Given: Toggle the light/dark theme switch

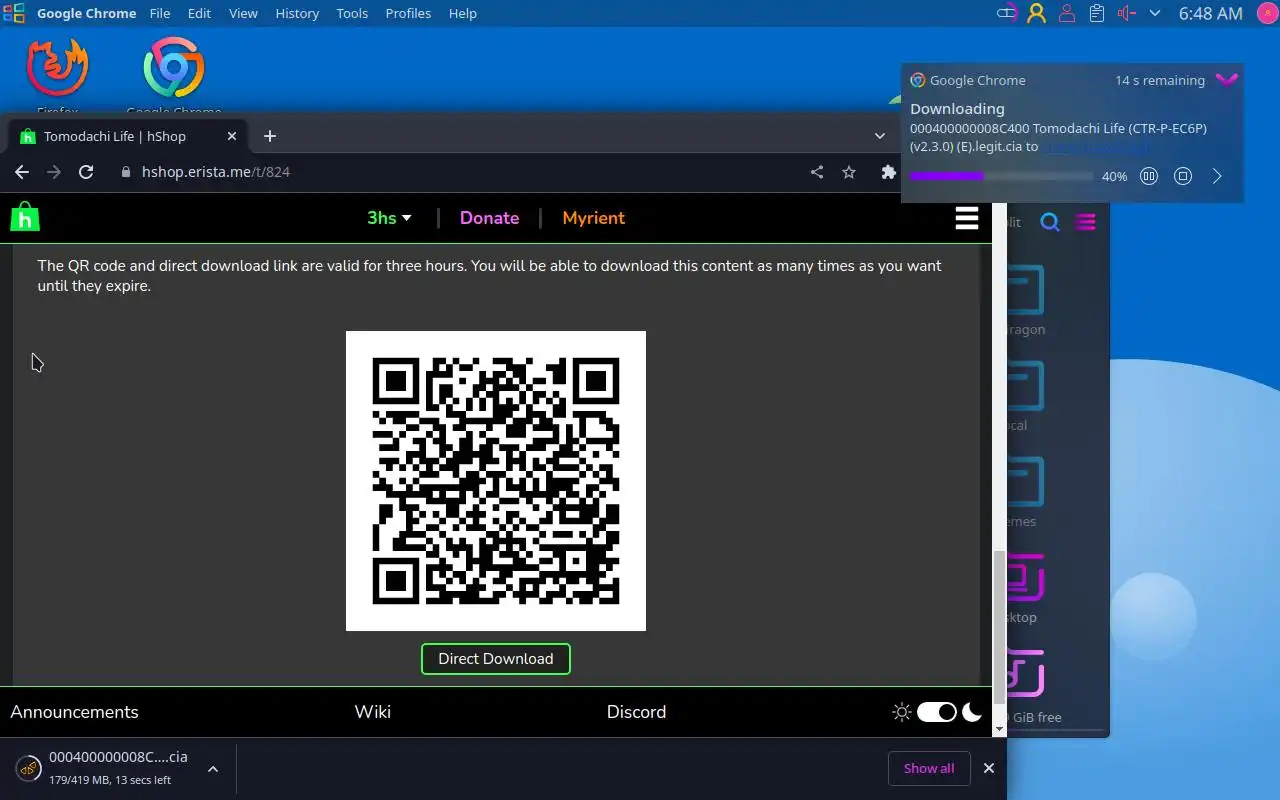Looking at the screenshot, I should tap(937, 712).
